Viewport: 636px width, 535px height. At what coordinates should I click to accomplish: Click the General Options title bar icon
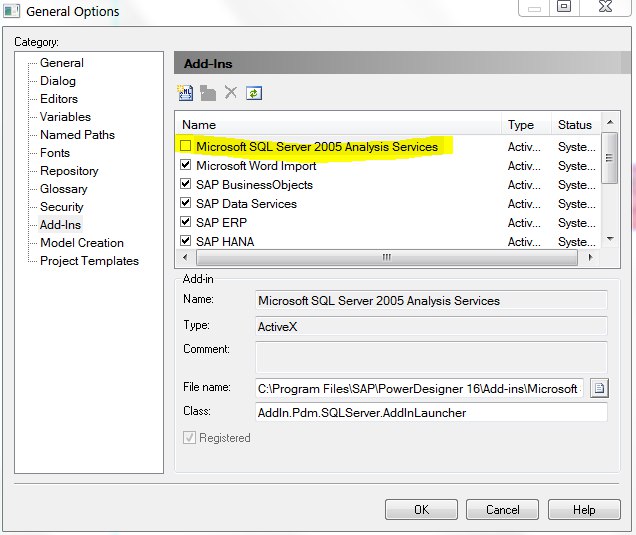coord(11,11)
